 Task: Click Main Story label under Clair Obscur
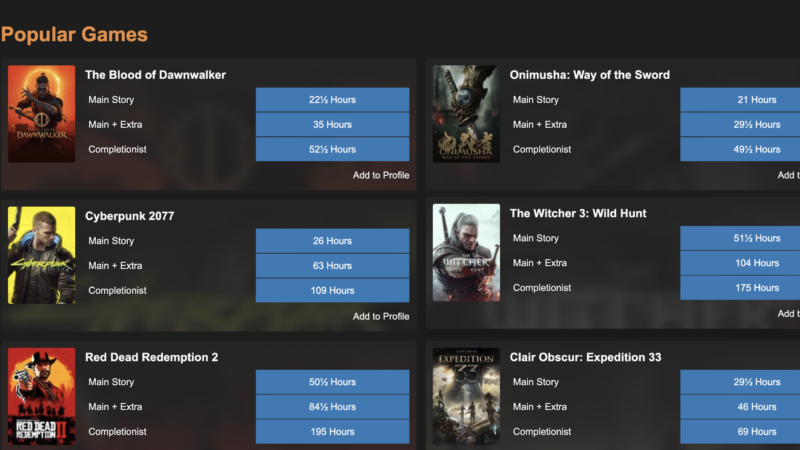(536, 383)
